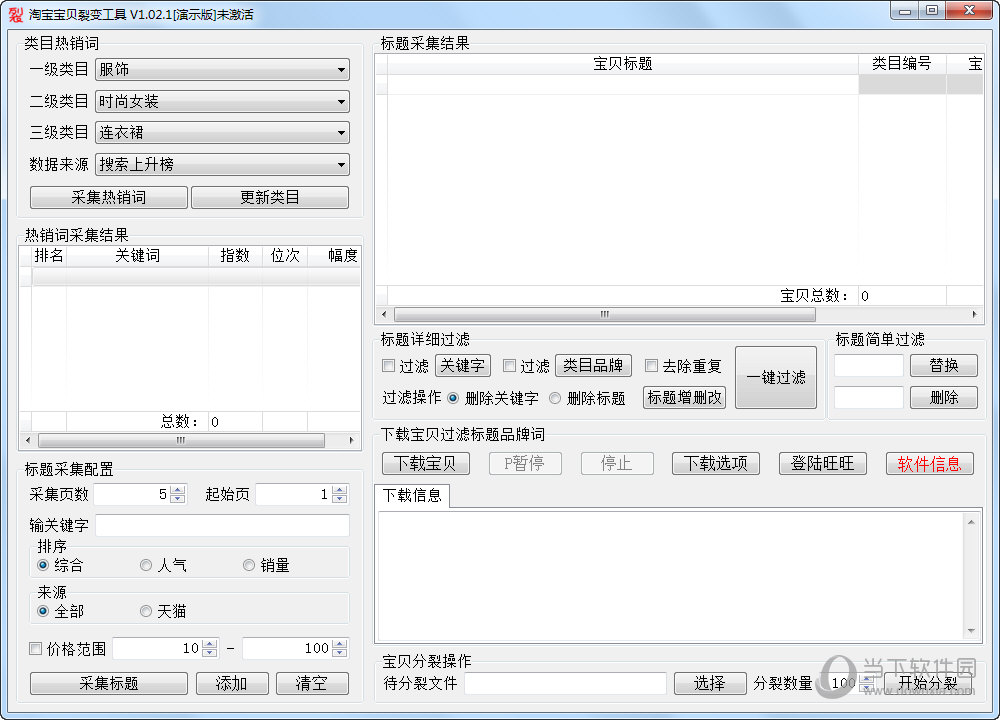Click the title results horizontal scrollbar thumb
Viewport: 1000px width, 720px height.
point(605,314)
